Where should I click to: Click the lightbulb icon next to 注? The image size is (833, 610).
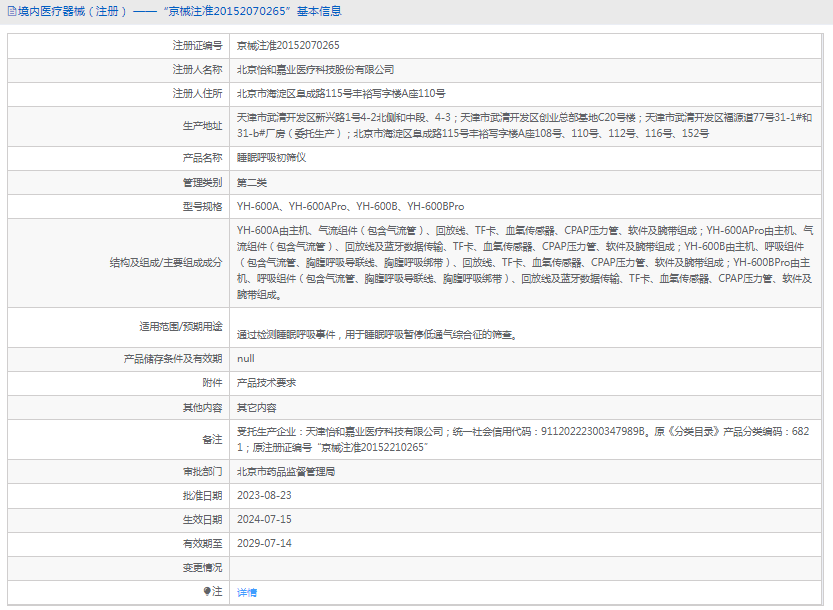point(207,591)
